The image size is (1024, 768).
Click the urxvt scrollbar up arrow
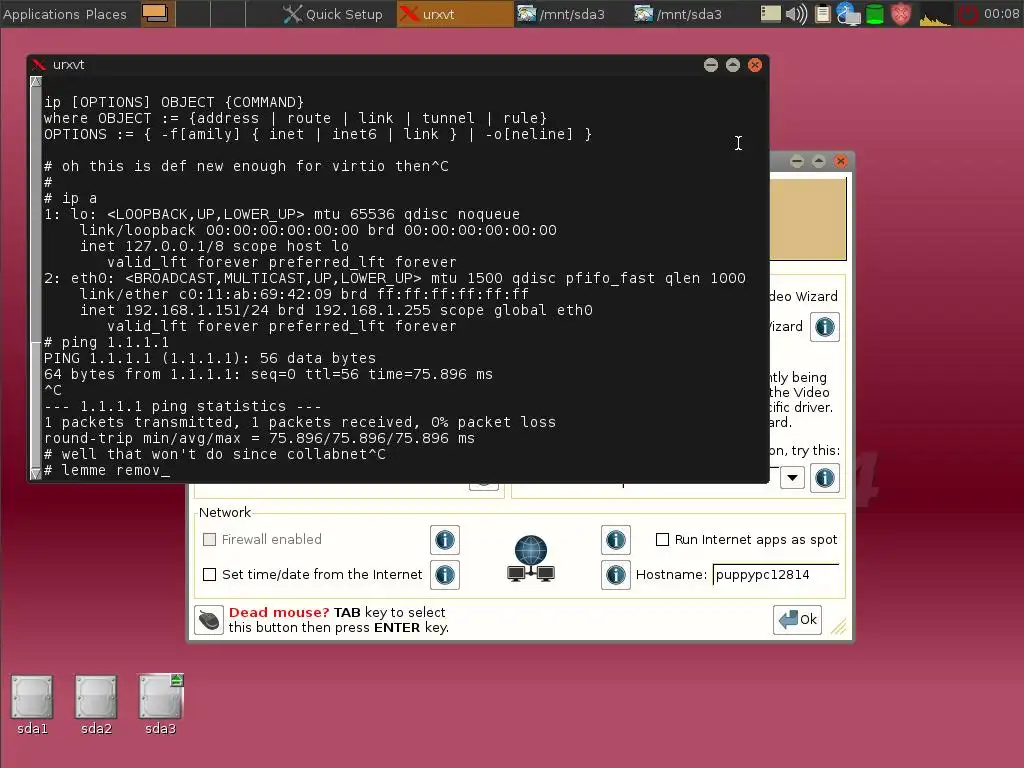coord(36,82)
